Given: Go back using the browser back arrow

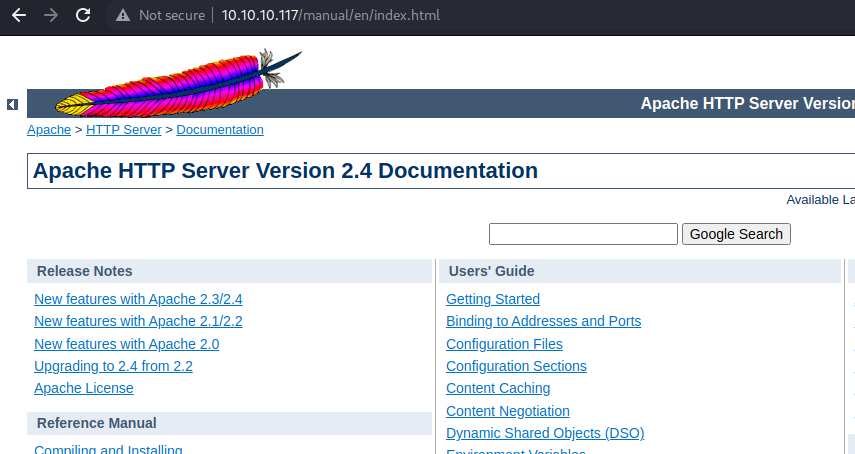Looking at the screenshot, I should pyautogui.click(x=19, y=15).
